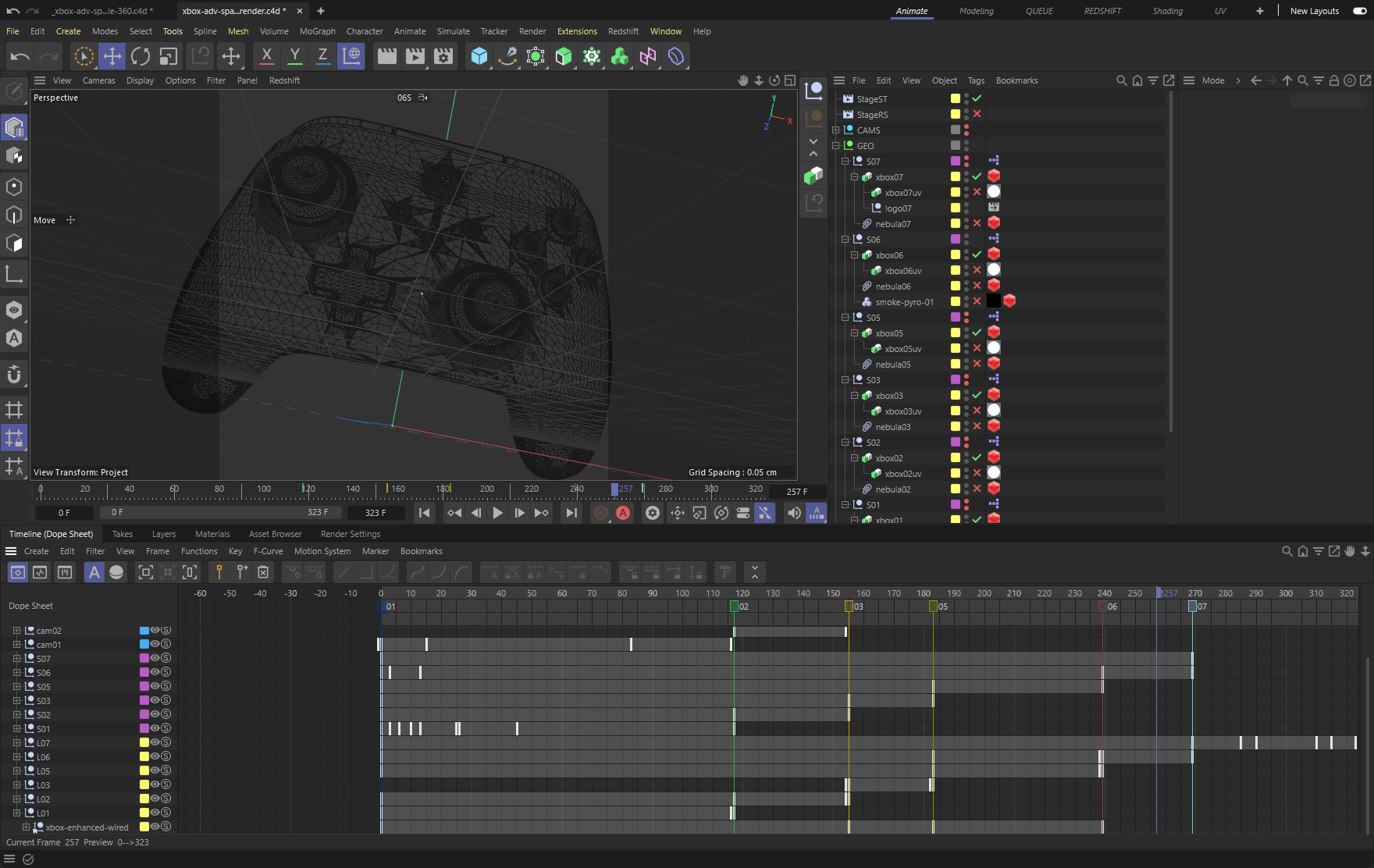The height and width of the screenshot is (868, 1374).
Task: Open the Redshift main menu
Action: [623, 31]
